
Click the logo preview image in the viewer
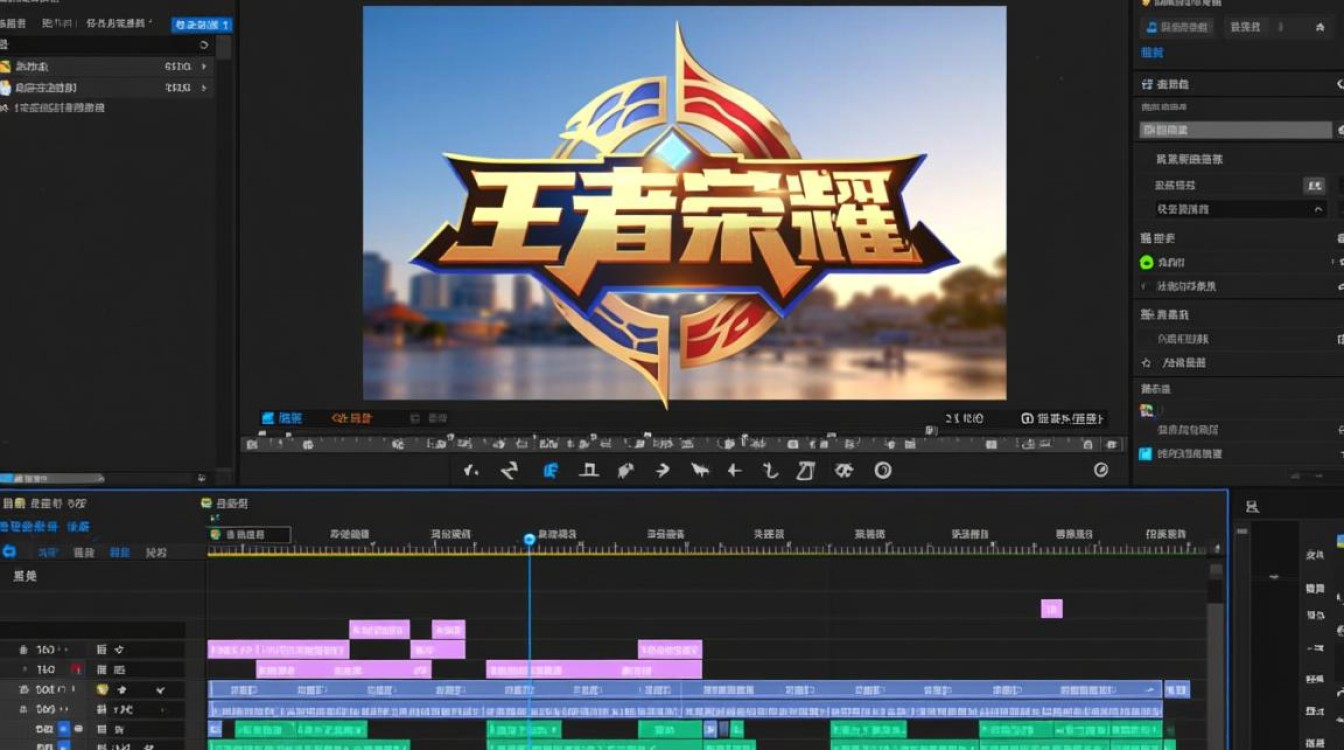coord(684,203)
